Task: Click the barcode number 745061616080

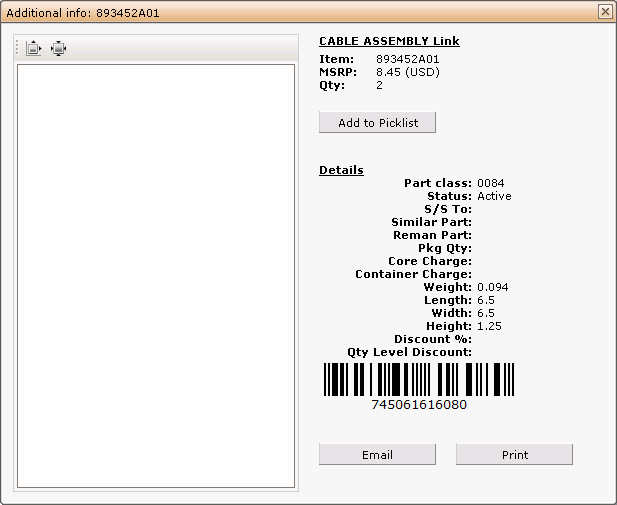Action: click(x=418, y=405)
